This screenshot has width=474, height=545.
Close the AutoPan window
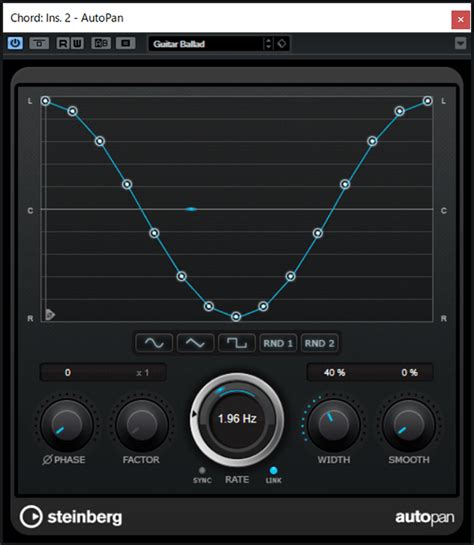point(460,19)
